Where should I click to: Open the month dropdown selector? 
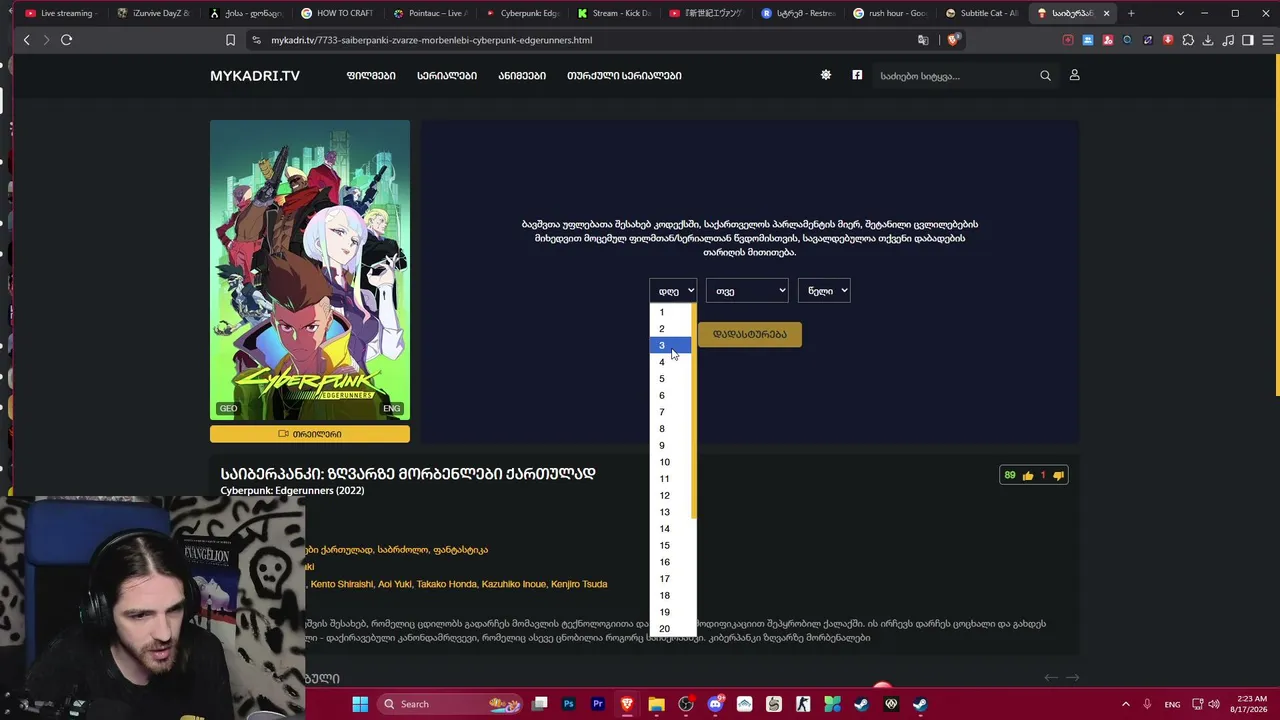tap(747, 291)
